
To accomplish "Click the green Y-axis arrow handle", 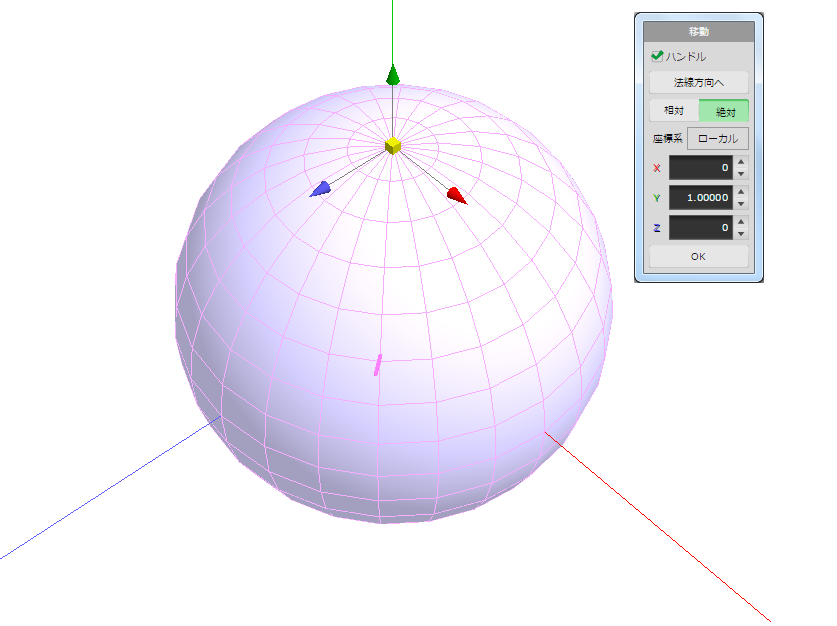I will tap(393, 76).
